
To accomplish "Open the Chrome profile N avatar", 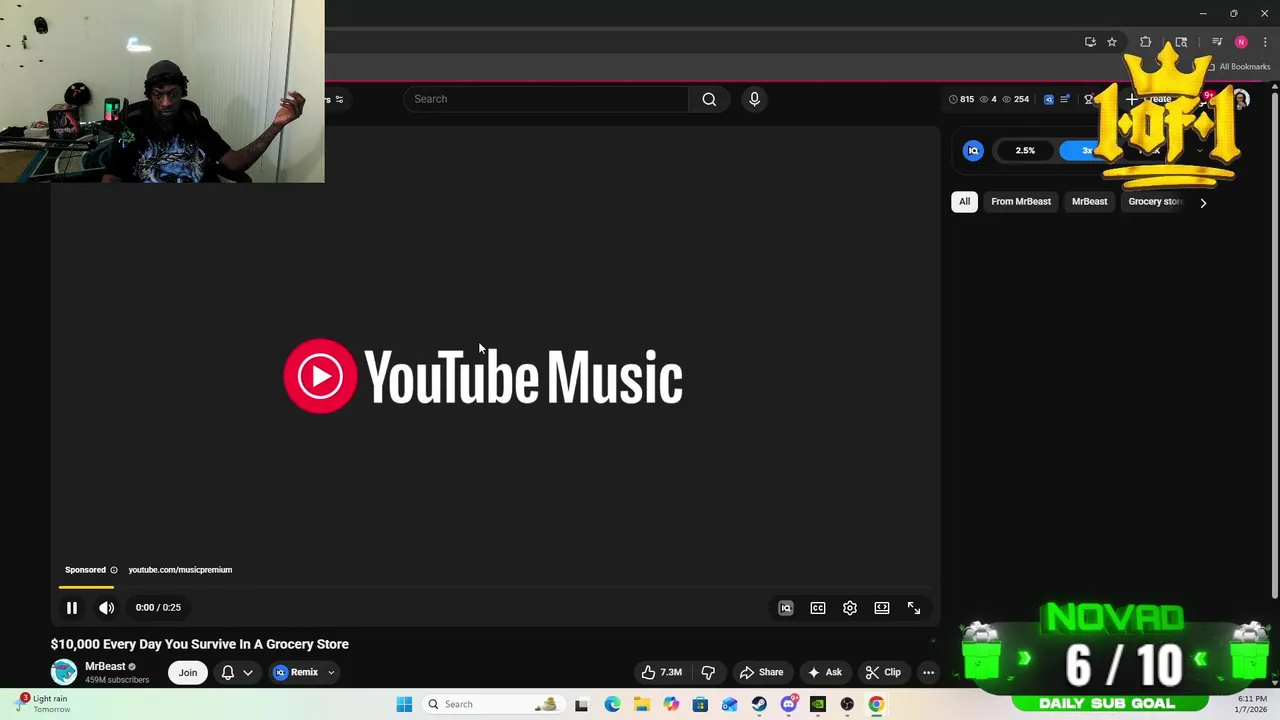I will tap(1241, 42).
